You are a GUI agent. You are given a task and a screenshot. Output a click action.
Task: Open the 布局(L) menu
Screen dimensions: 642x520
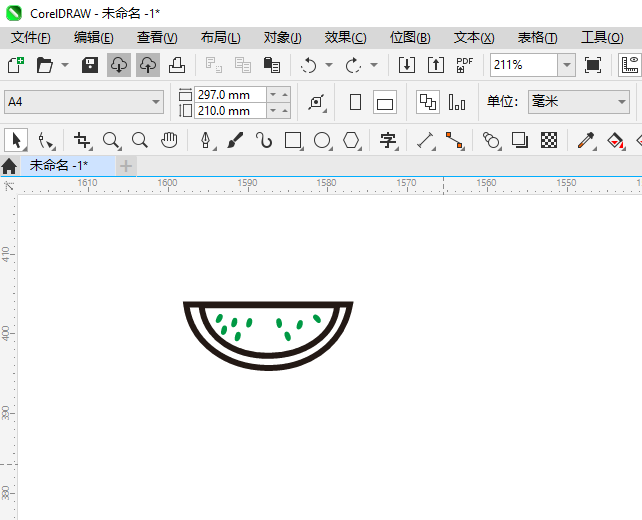(221, 38)
